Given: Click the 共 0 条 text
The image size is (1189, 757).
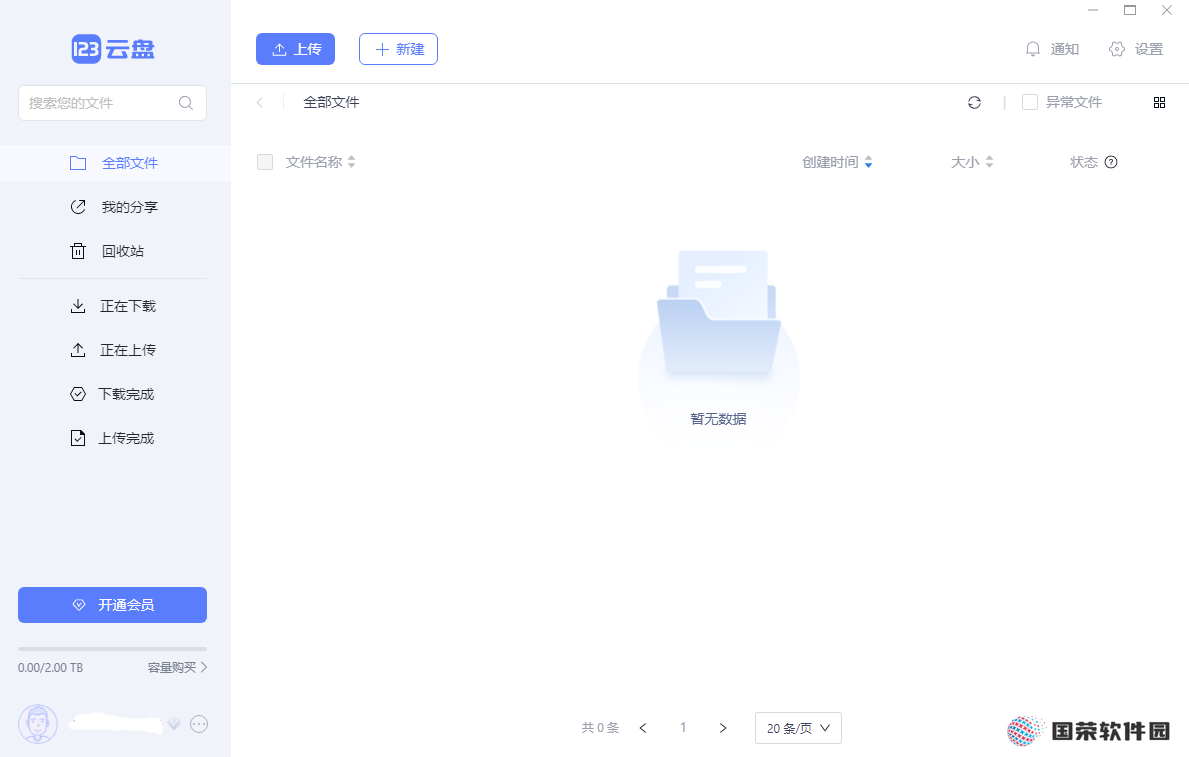Looking at the screenshot, I should pyautogui.click(x=601, y=728).
